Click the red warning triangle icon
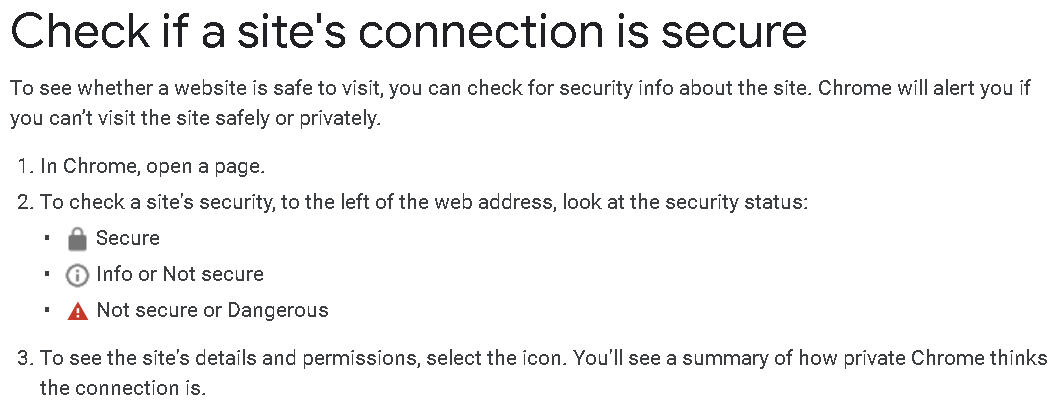 coord(77,311)
